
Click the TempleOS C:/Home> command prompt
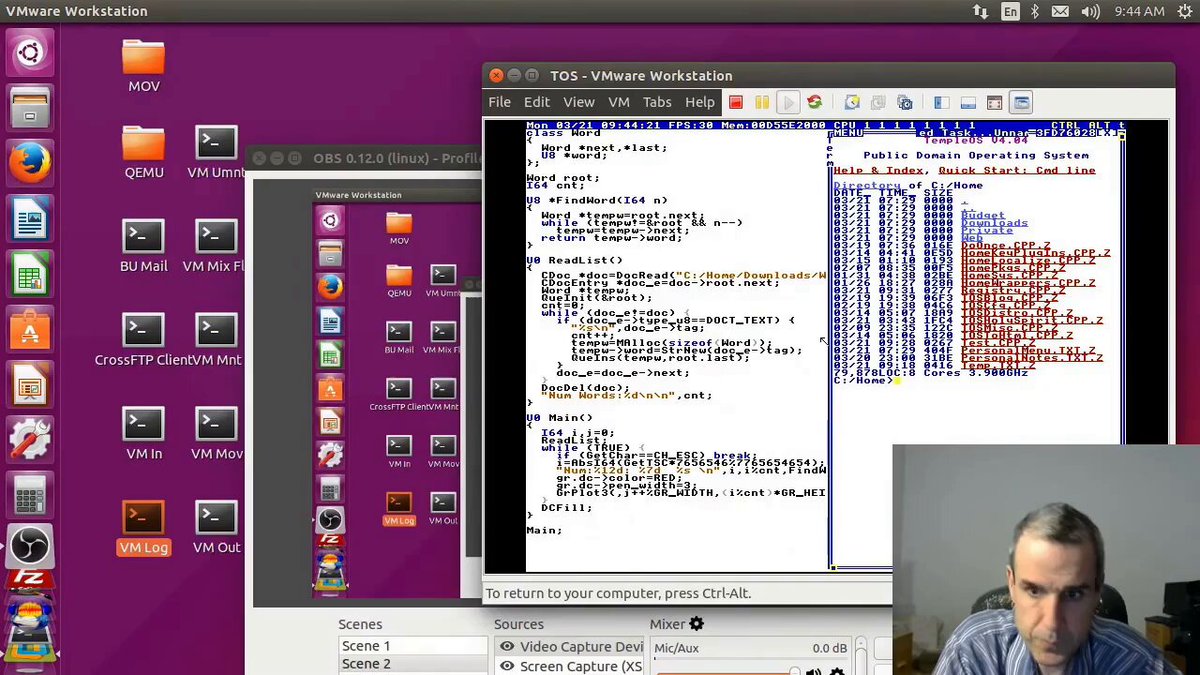pyautogui.click(x=863, y=380)
